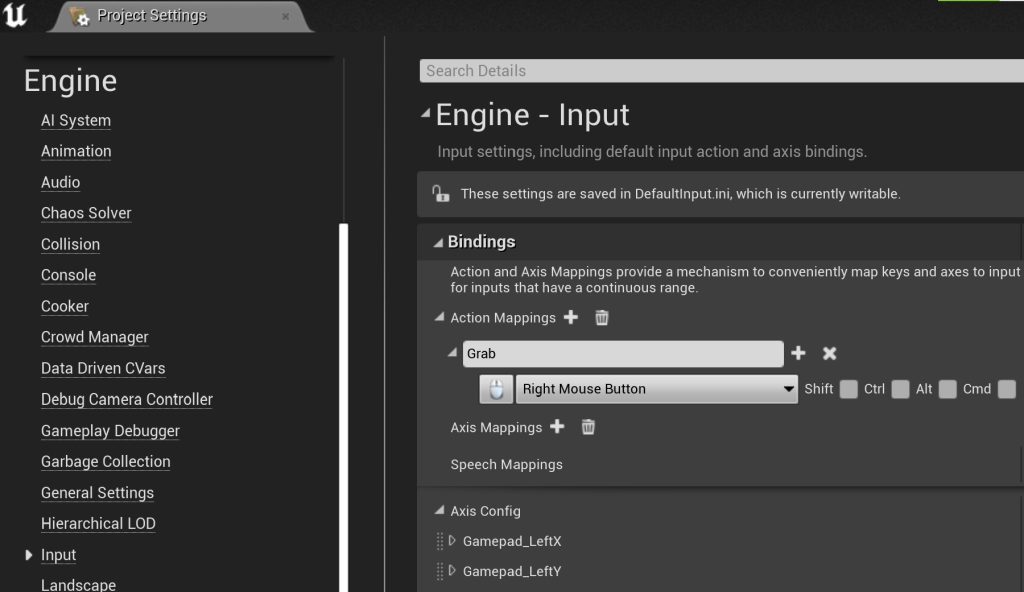This screenshot has width=1024, height=592.
Task: Open the Right Mouse Button key dropdown
Action: click(656, 389)
